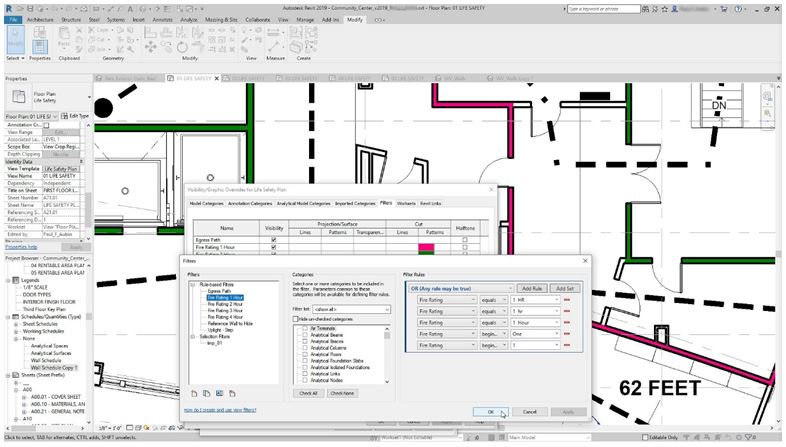Click the Properties palette icon in the ribbon

pos(40,47)
